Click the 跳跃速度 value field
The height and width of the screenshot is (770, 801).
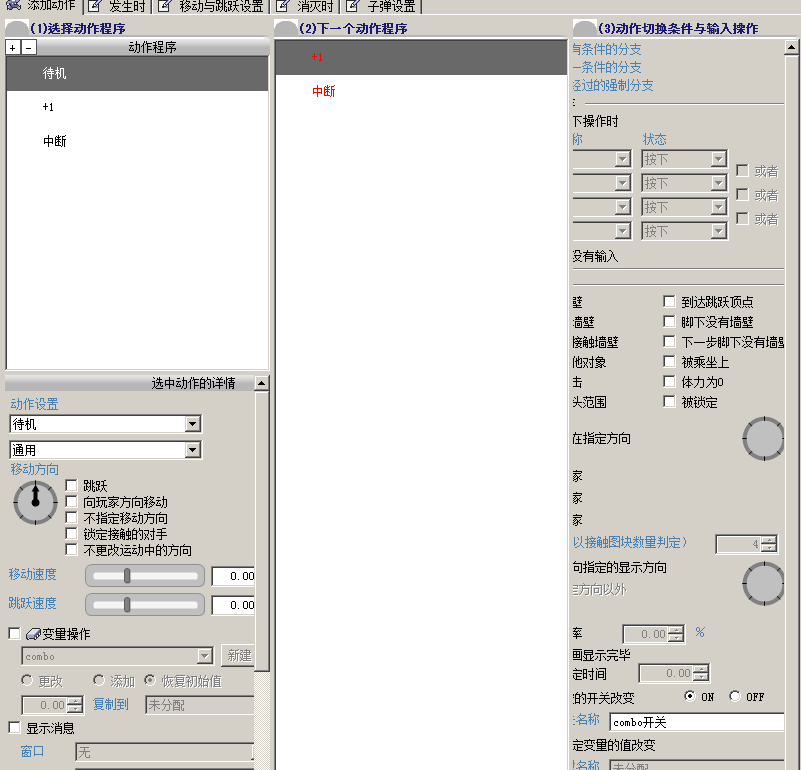click(233, 605)
